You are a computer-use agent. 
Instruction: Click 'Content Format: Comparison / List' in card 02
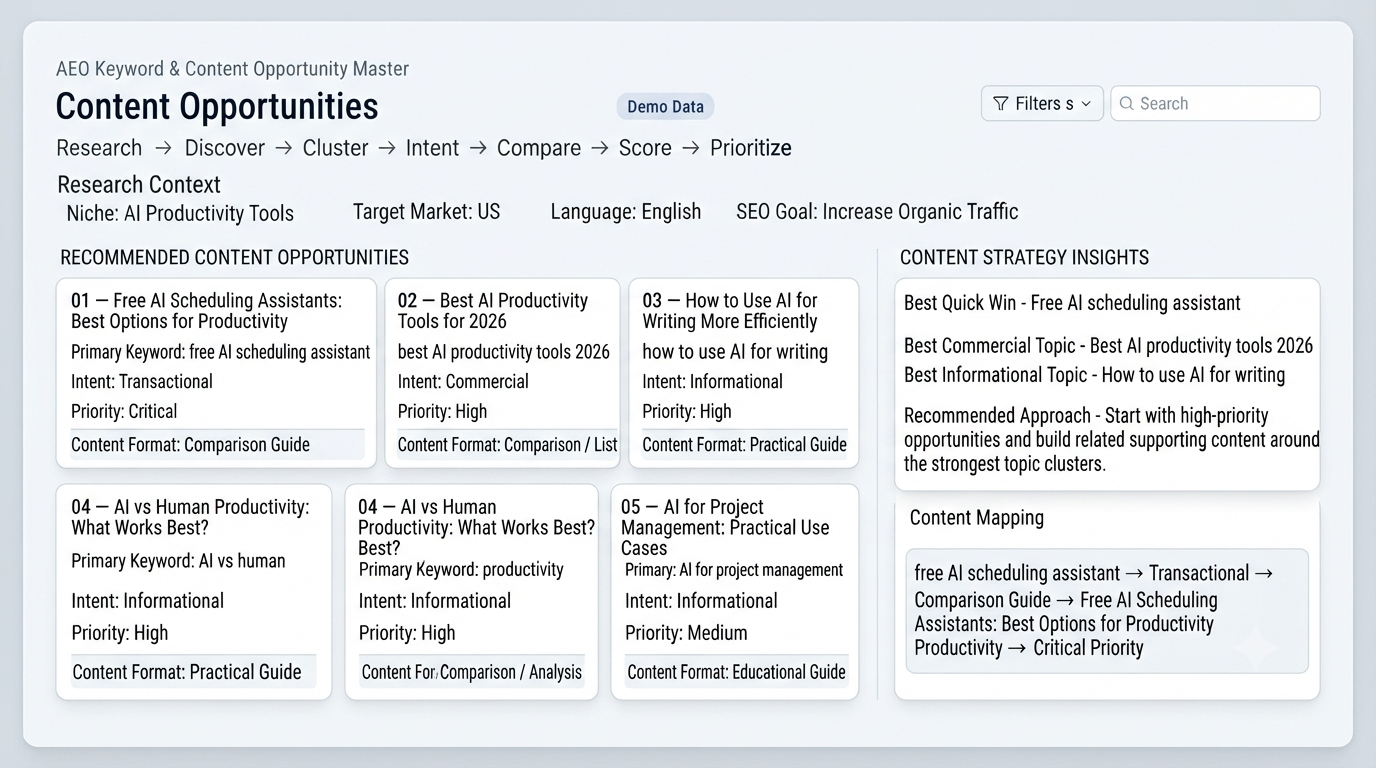507,445
